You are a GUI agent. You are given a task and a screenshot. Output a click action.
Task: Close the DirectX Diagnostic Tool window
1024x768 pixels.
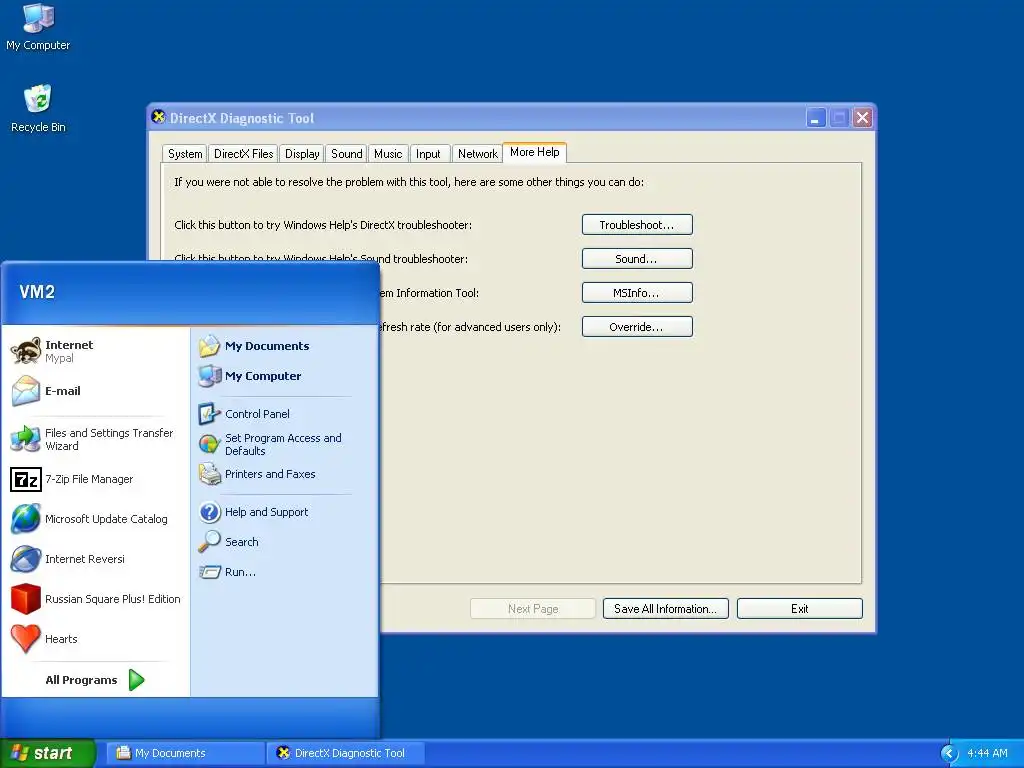click(x=862, y=118)
